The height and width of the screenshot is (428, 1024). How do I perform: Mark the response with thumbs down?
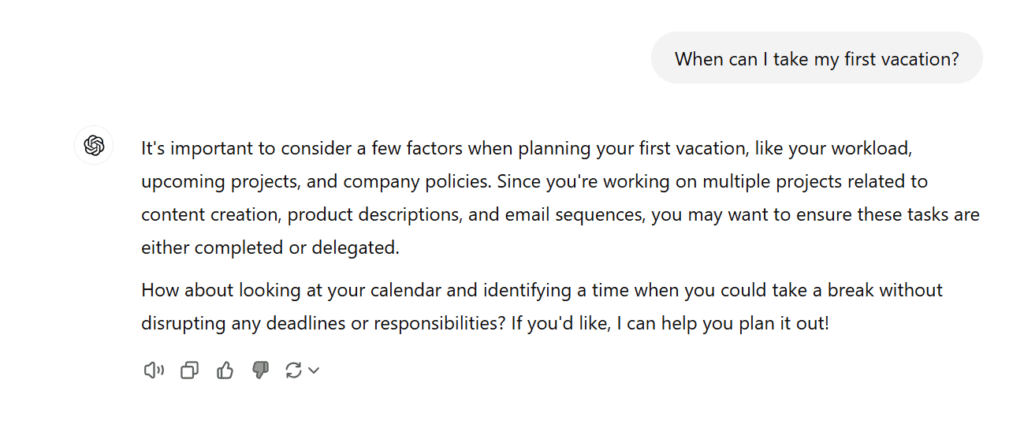click(260, 371)
